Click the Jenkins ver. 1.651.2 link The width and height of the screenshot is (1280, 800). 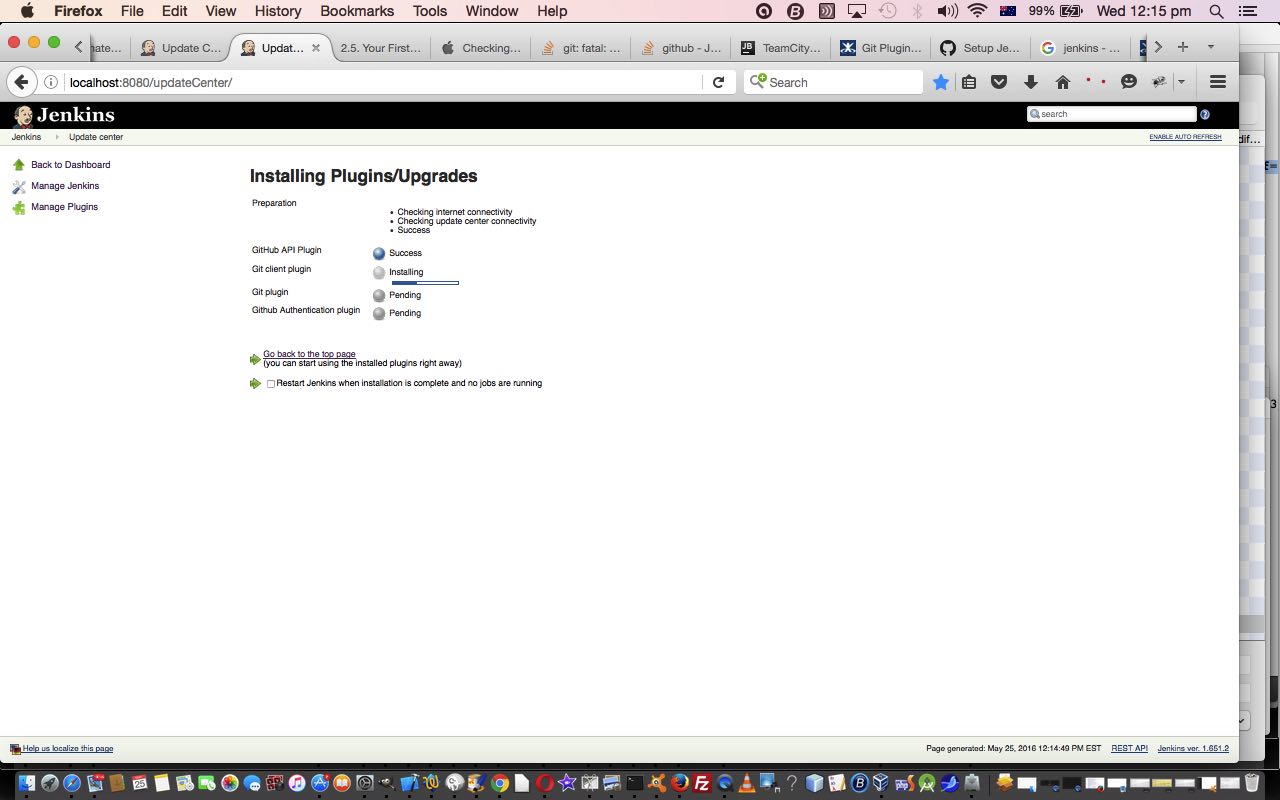pyautogui.click(x=1193, y=748)
